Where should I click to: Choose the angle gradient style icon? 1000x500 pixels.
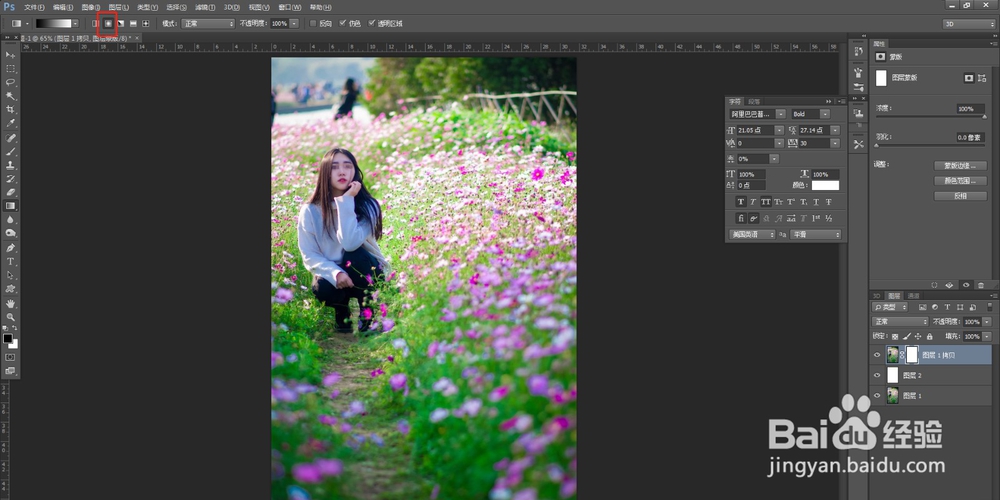pos(121,24)
